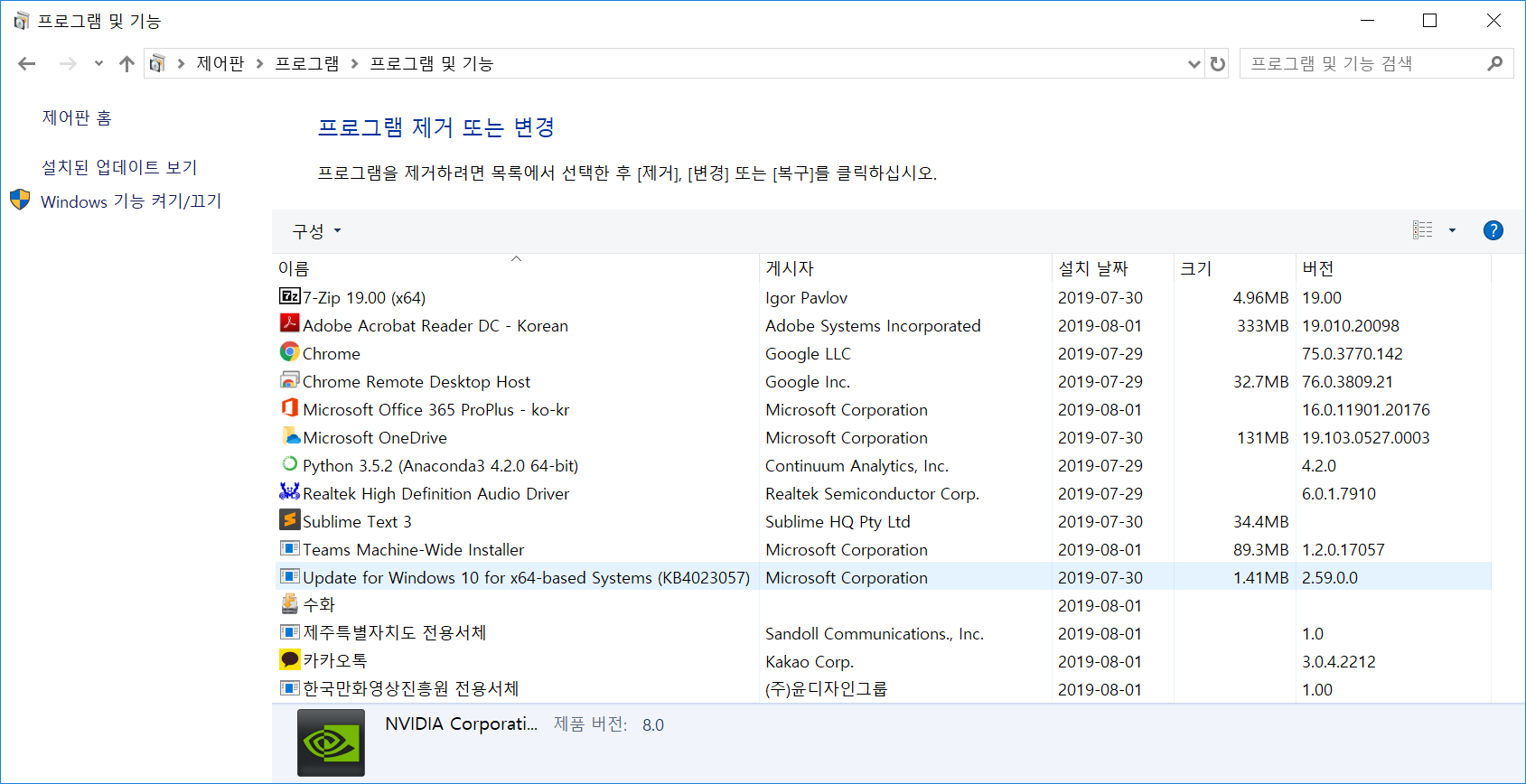Click the NVIDIA logo in details pane
This screenshot has width=1526, height=784.
331,743
